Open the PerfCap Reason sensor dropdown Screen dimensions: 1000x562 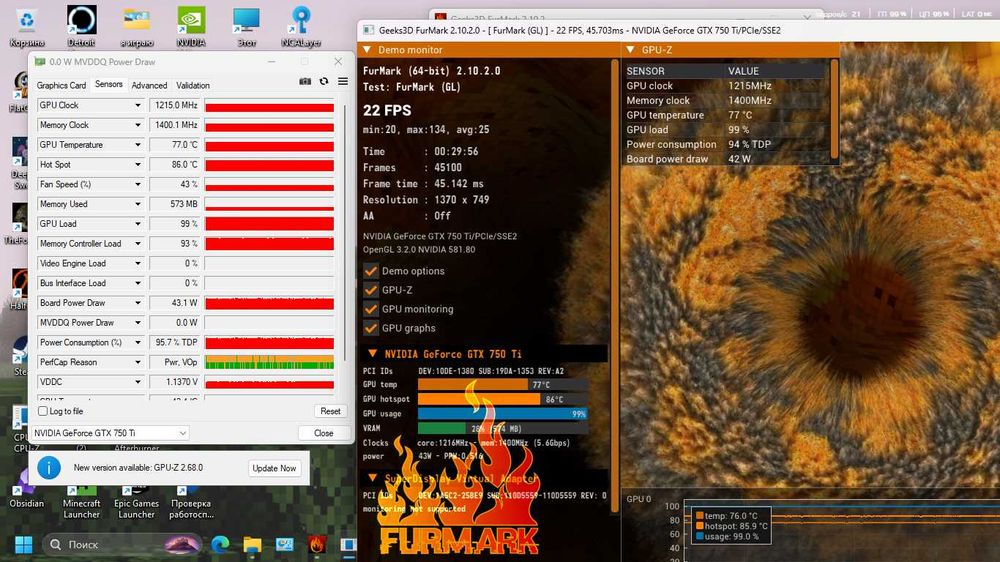137,362
